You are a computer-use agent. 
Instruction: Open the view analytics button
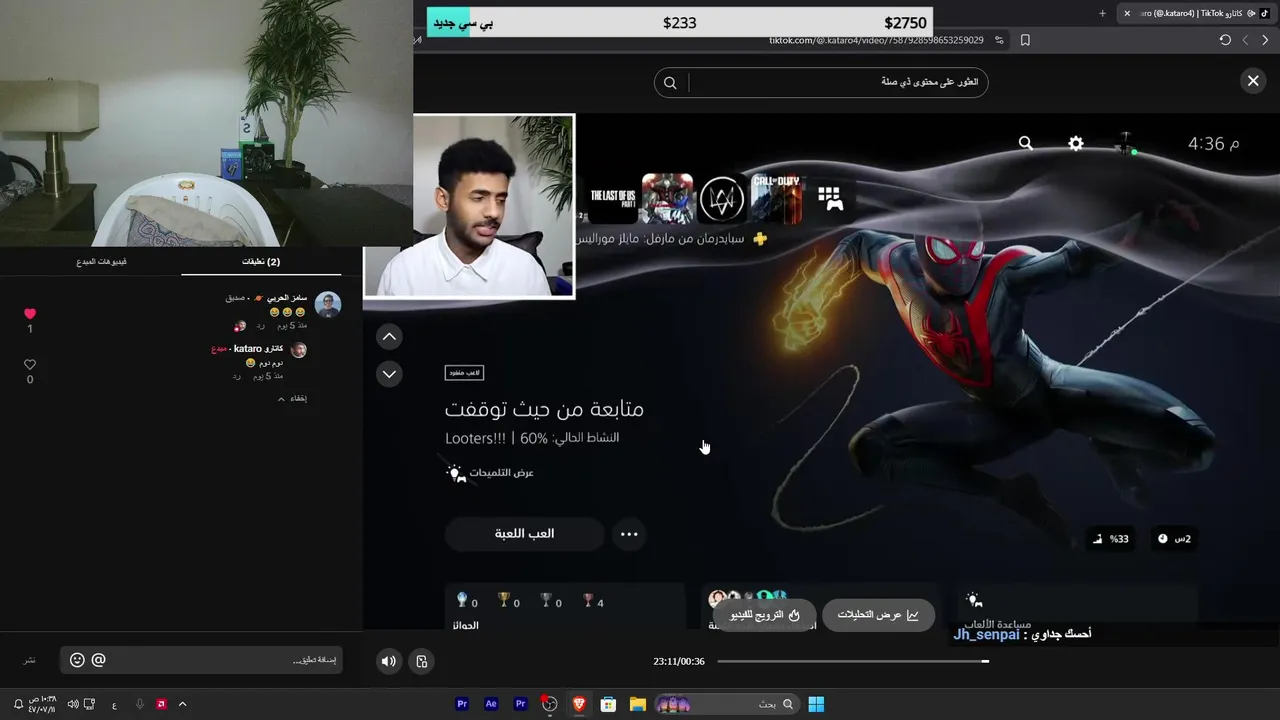878,615
